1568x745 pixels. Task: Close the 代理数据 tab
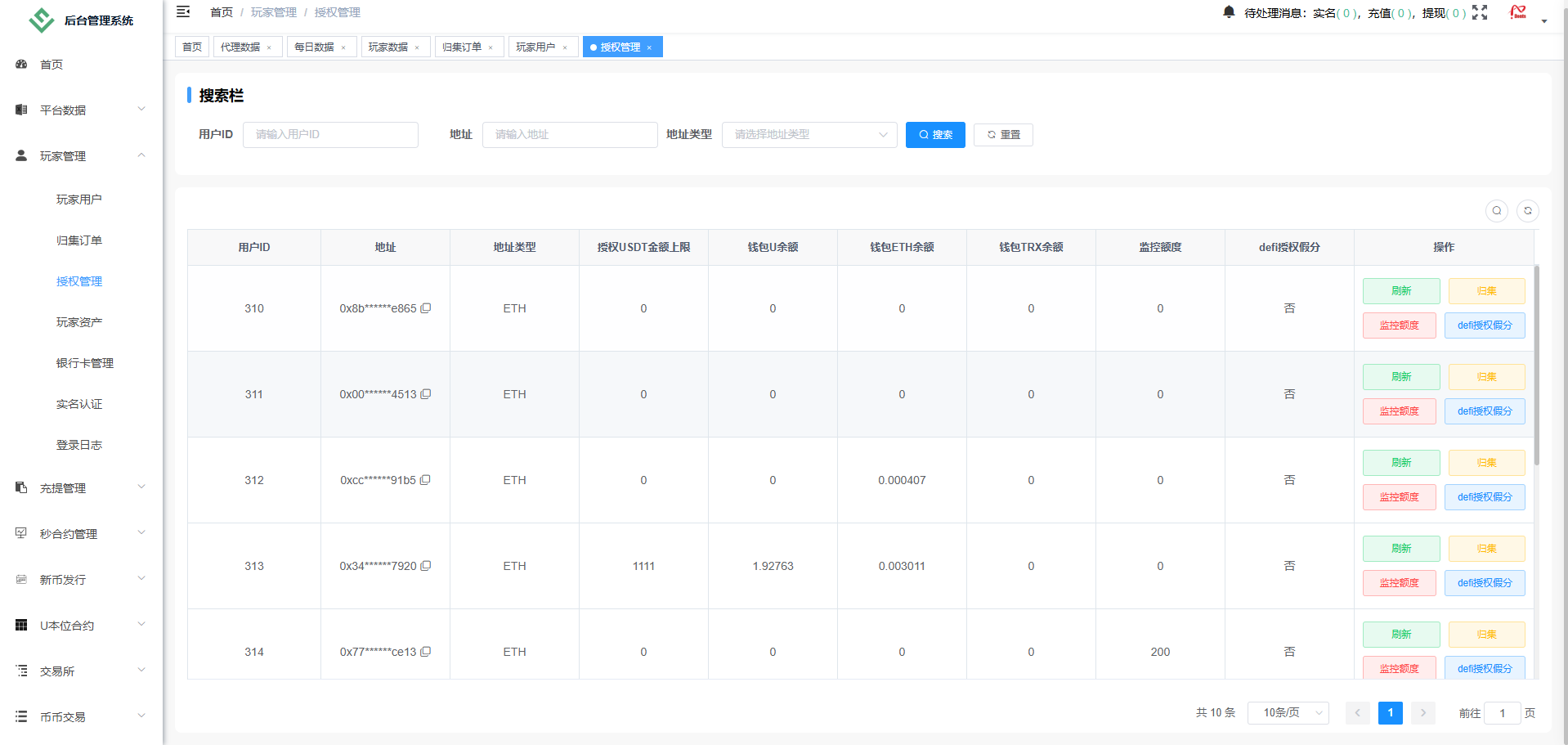[269, 47]
